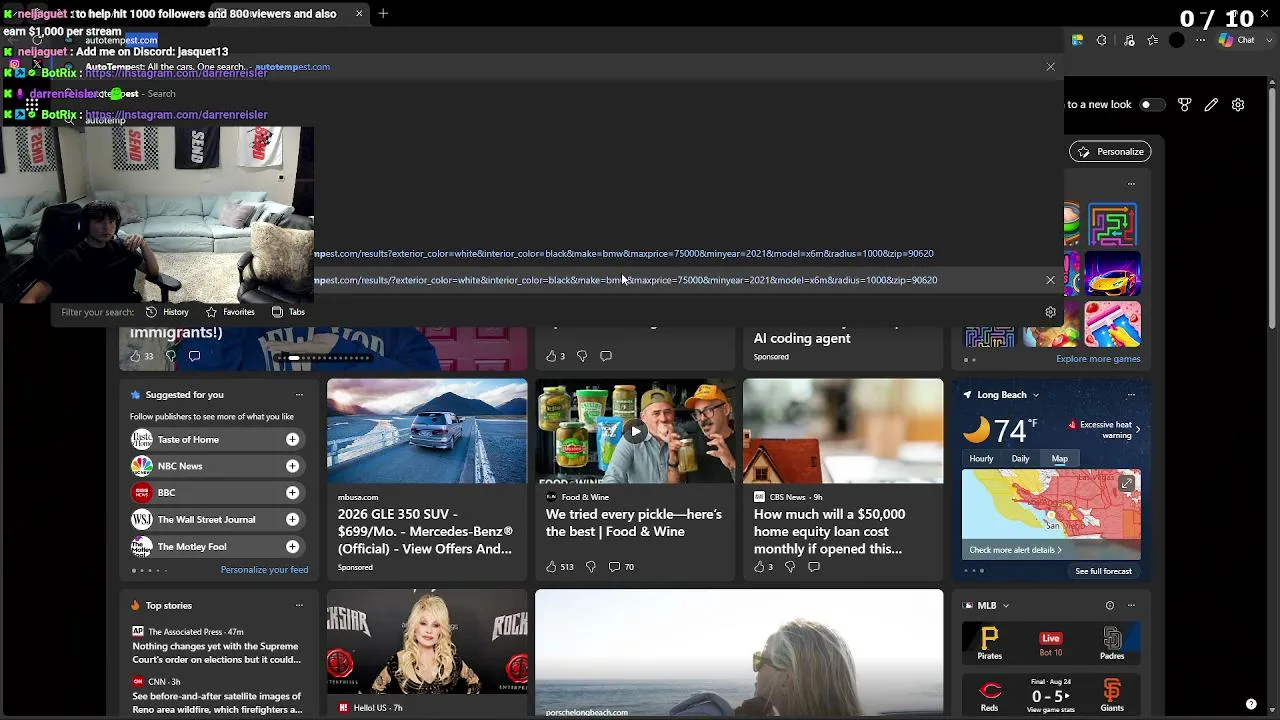1280x720 pixels.
Task: Dislike the Food & Wine pickle article
Action: pos(591,567)
